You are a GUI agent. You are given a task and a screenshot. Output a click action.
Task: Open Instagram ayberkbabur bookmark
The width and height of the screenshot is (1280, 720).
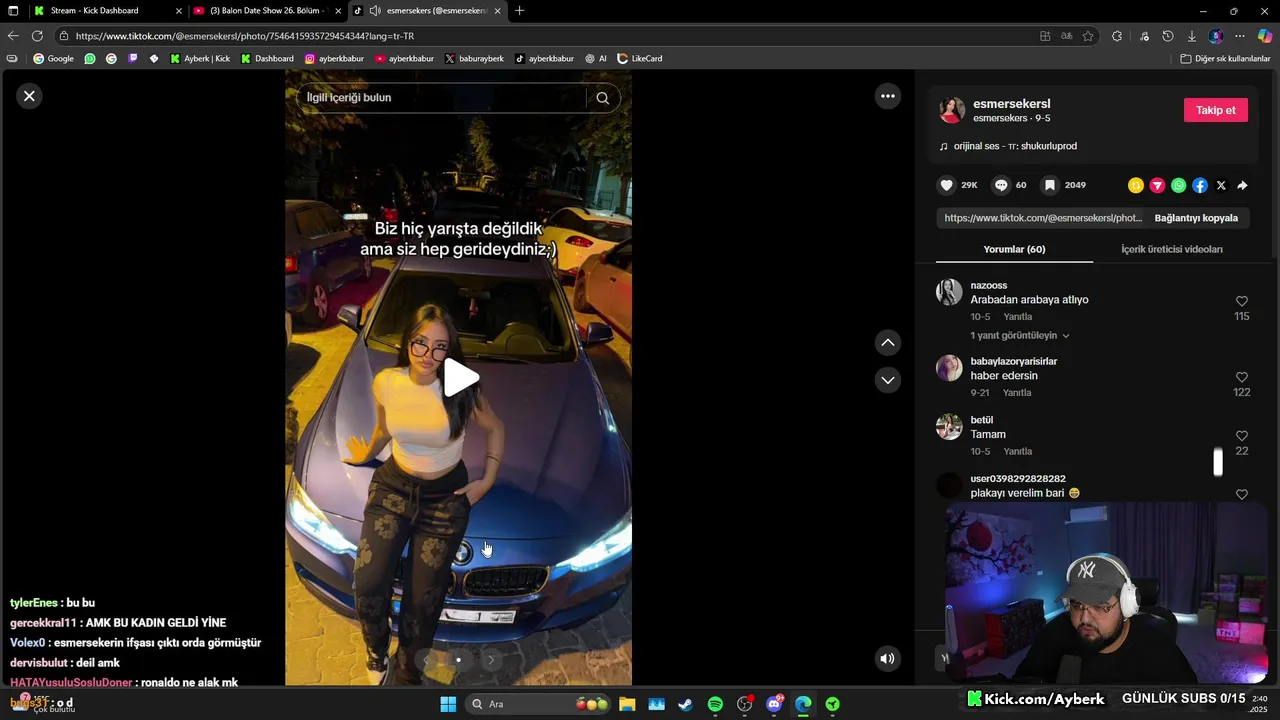coord(334,59)
